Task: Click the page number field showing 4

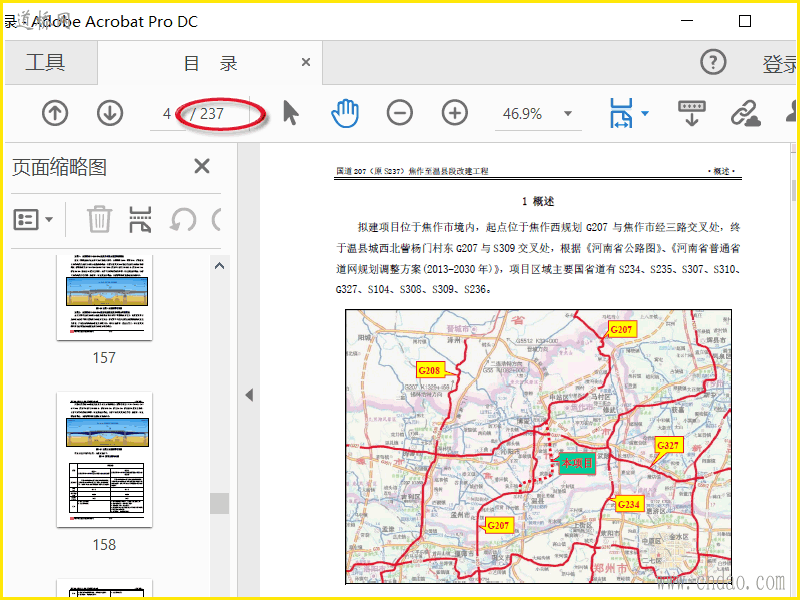Action: (x=167, y=114)
